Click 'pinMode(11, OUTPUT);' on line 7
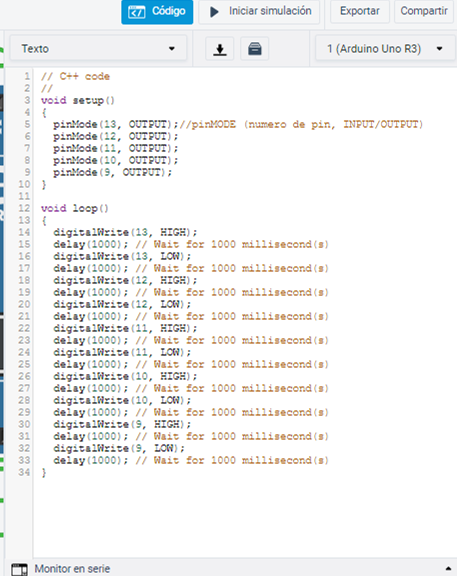Viewport: 457px width, 576px height. [x=116, y=148]
